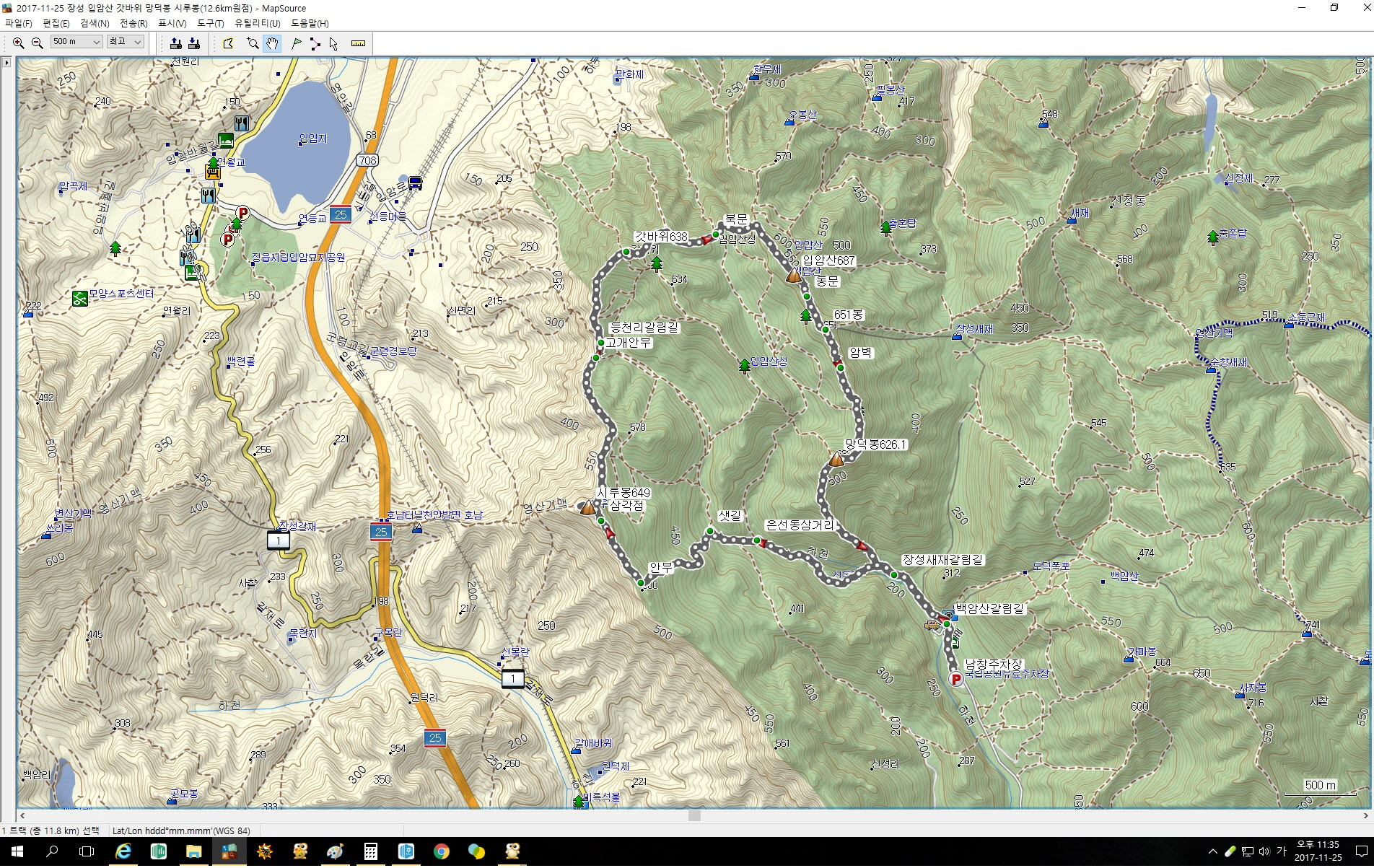
Task: Select the map selection tool
Action: [x=228, y=43]
